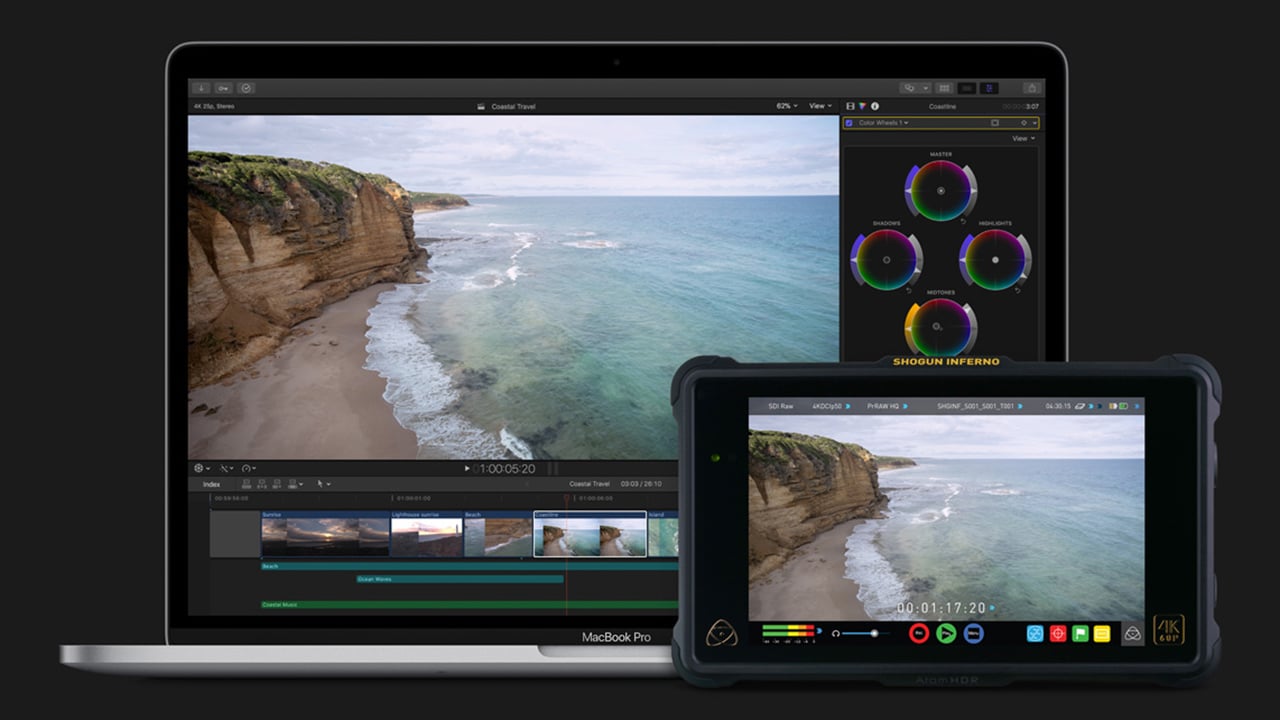Click the Highlights color wheel center
Screen dimensions: 1280x720
(995, 259)
